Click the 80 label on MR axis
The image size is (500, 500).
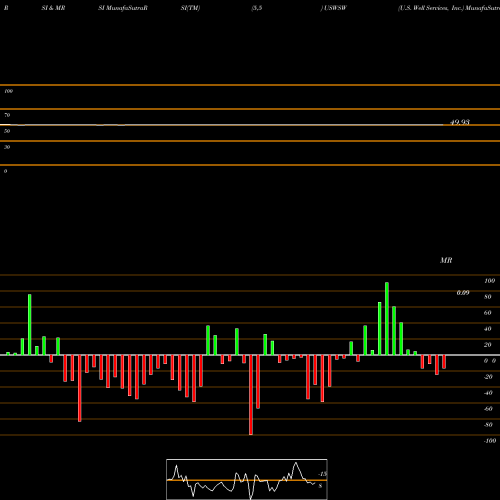coord(488,297)
